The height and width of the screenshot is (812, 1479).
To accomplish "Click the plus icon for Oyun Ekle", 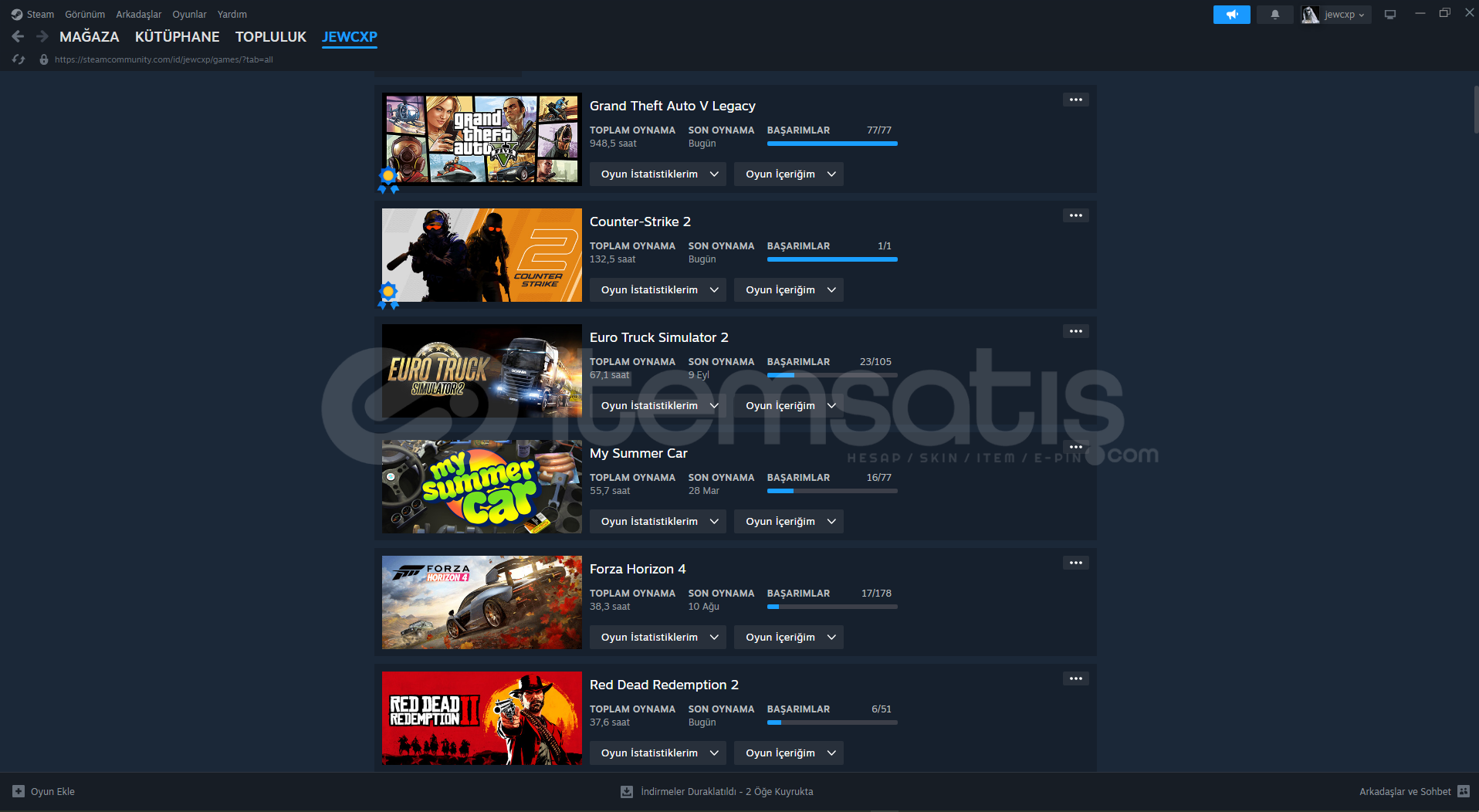I will [19, 791].
